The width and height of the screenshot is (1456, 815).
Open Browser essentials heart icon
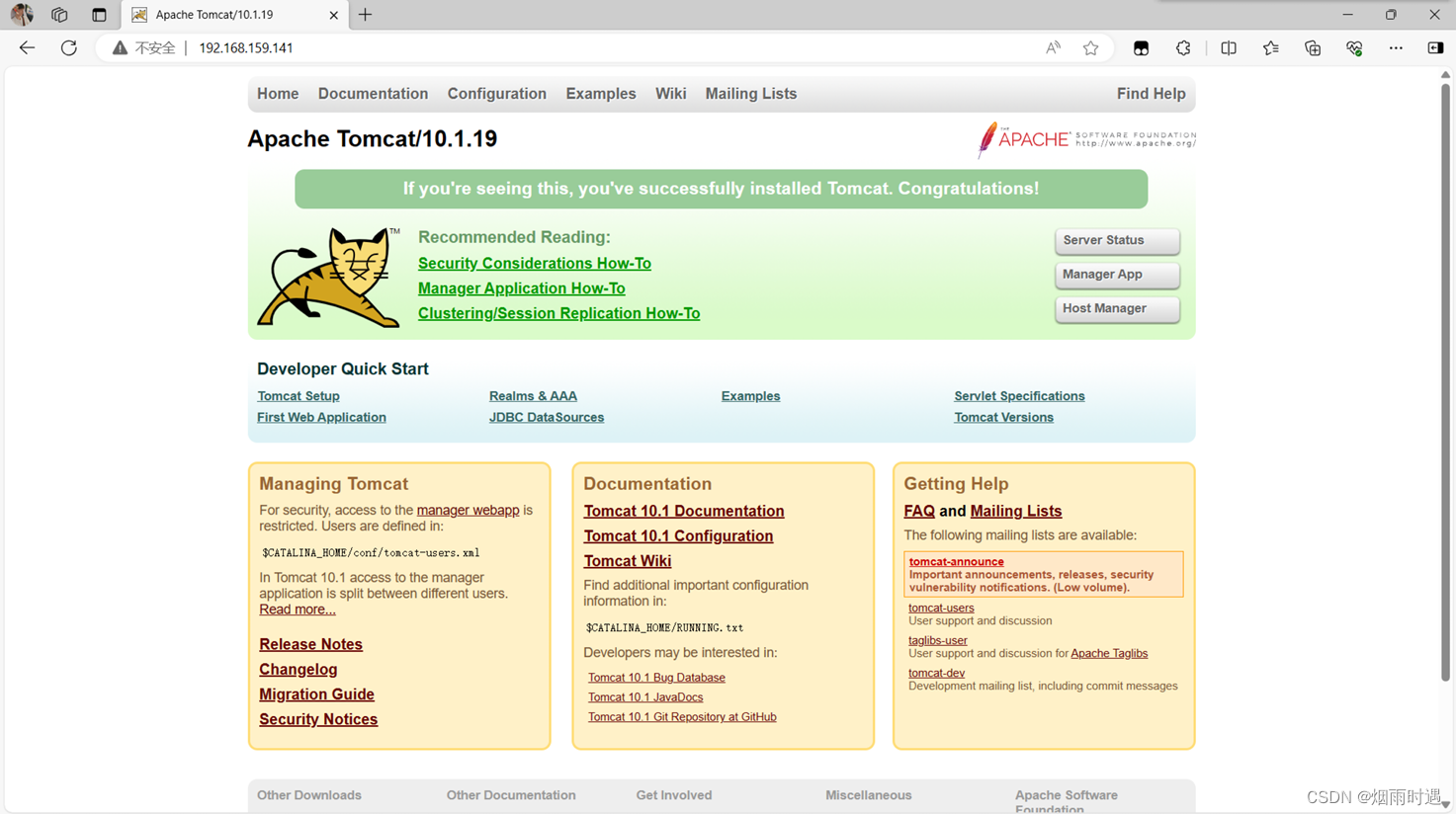pyautogui.click(x=1354, y=47)
